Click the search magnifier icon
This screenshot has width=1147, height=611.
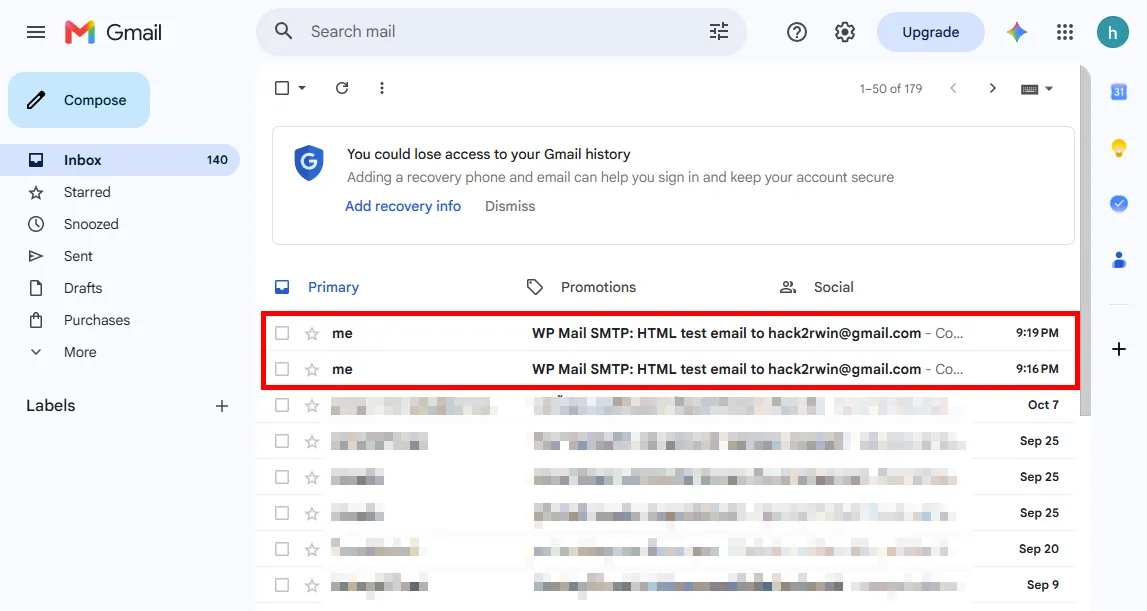pyautogui.click(x=283, y=31)
